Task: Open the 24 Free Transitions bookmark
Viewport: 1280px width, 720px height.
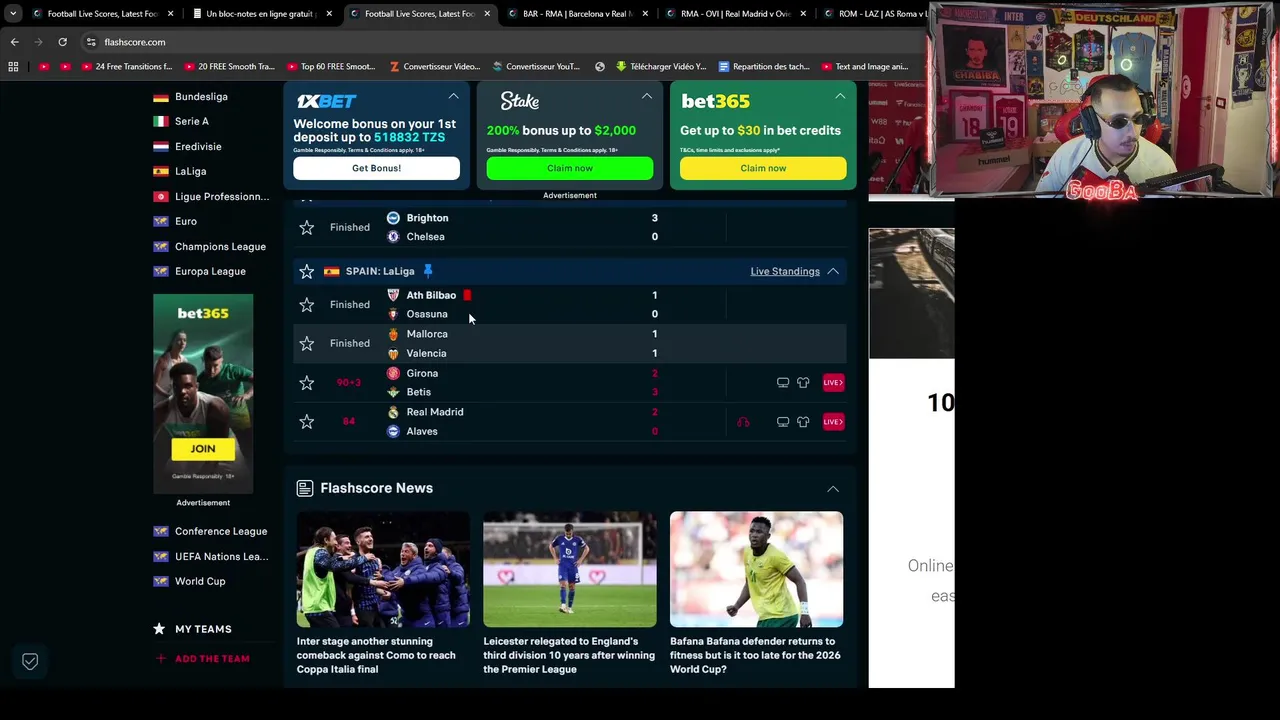Action: tap(125, 67)
